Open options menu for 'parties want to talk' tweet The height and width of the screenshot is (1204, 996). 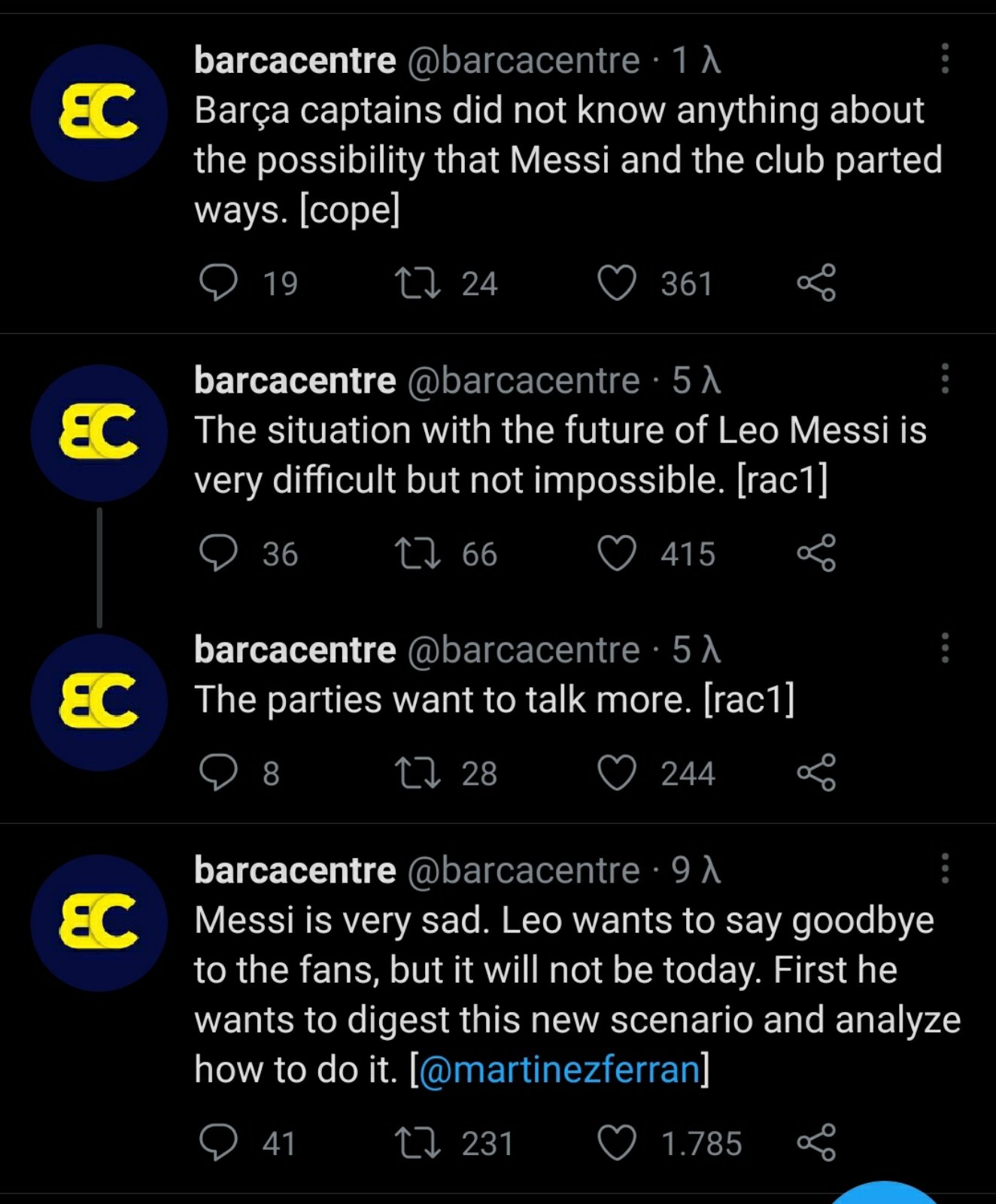tap(945, 648)
